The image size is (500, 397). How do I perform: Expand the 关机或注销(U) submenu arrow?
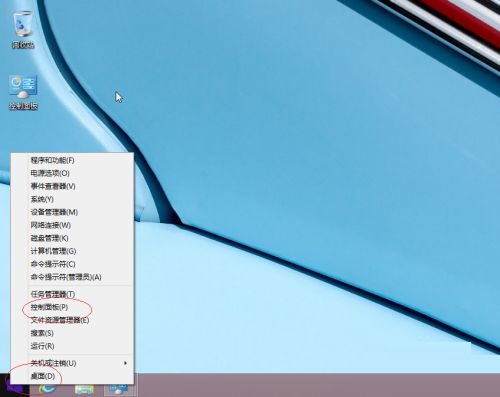coord(125,363)
